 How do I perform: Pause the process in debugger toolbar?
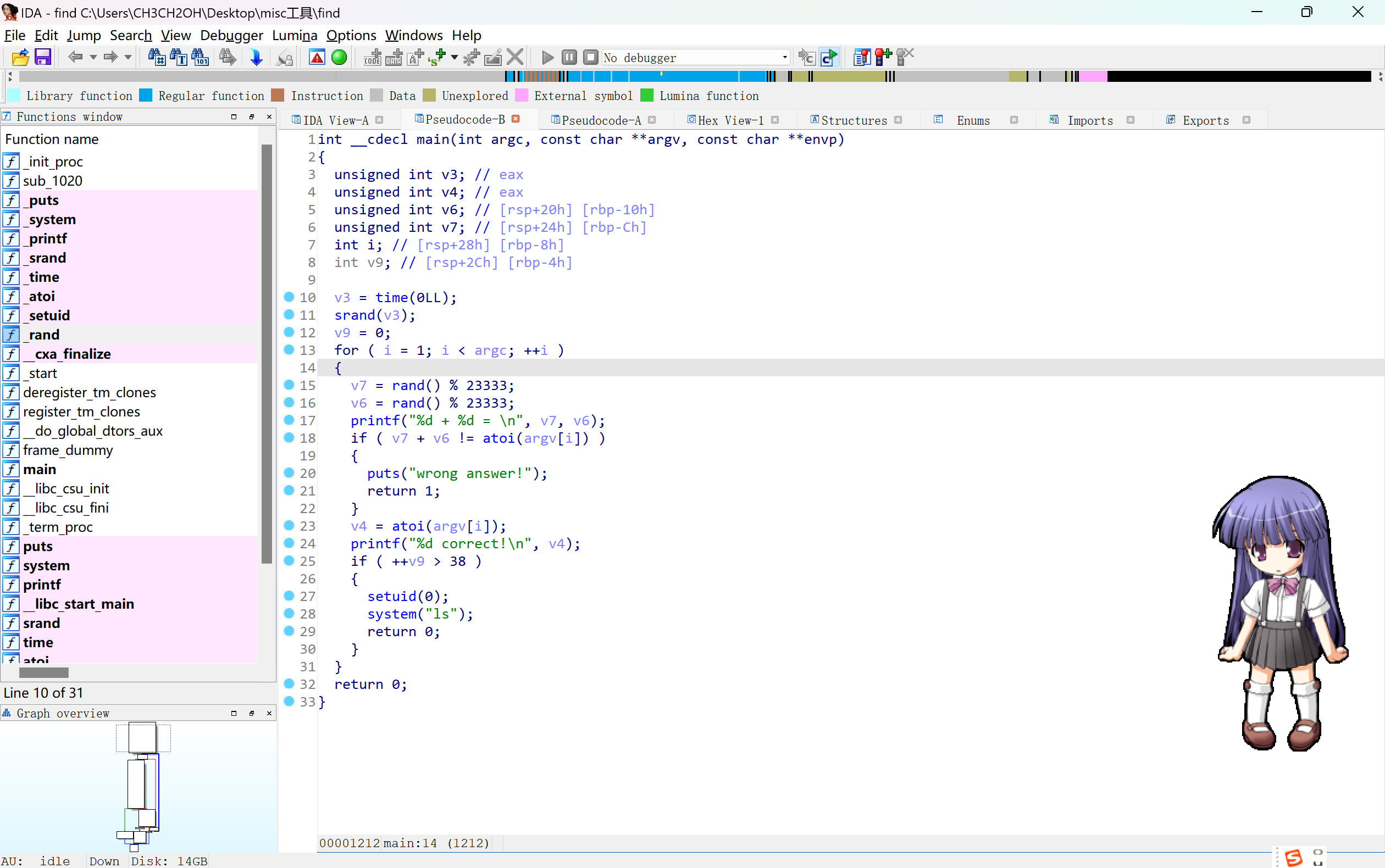tap(569, 57)
